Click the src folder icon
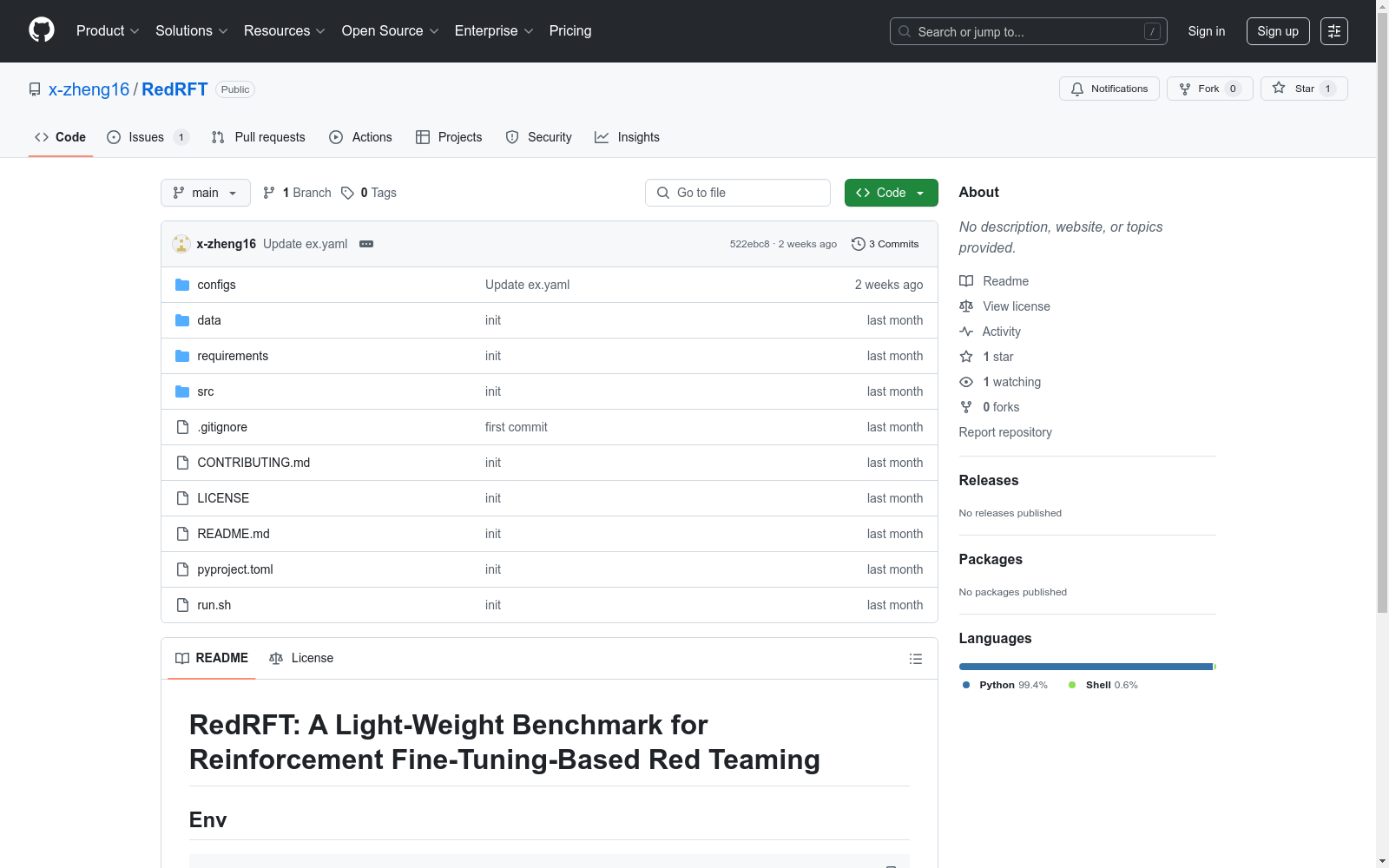The image size is (1389, 868). pyautogui.click(x=182, y=391)
